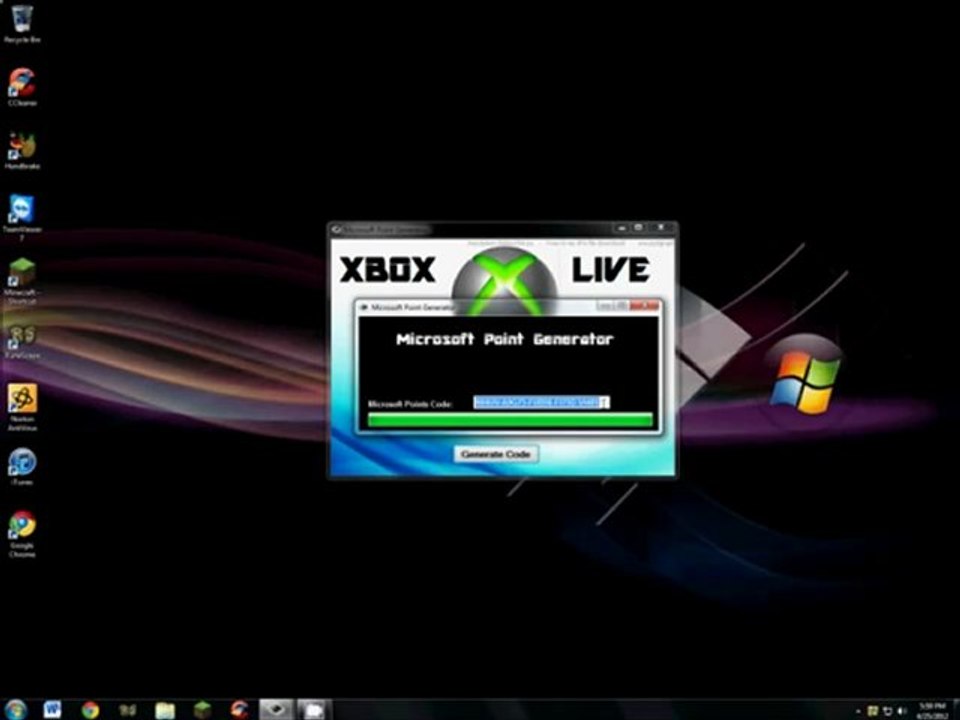The image size is (960, 720).
Task: Close the Microsoft Point Generator outer window
Action: tap(661, 228)
